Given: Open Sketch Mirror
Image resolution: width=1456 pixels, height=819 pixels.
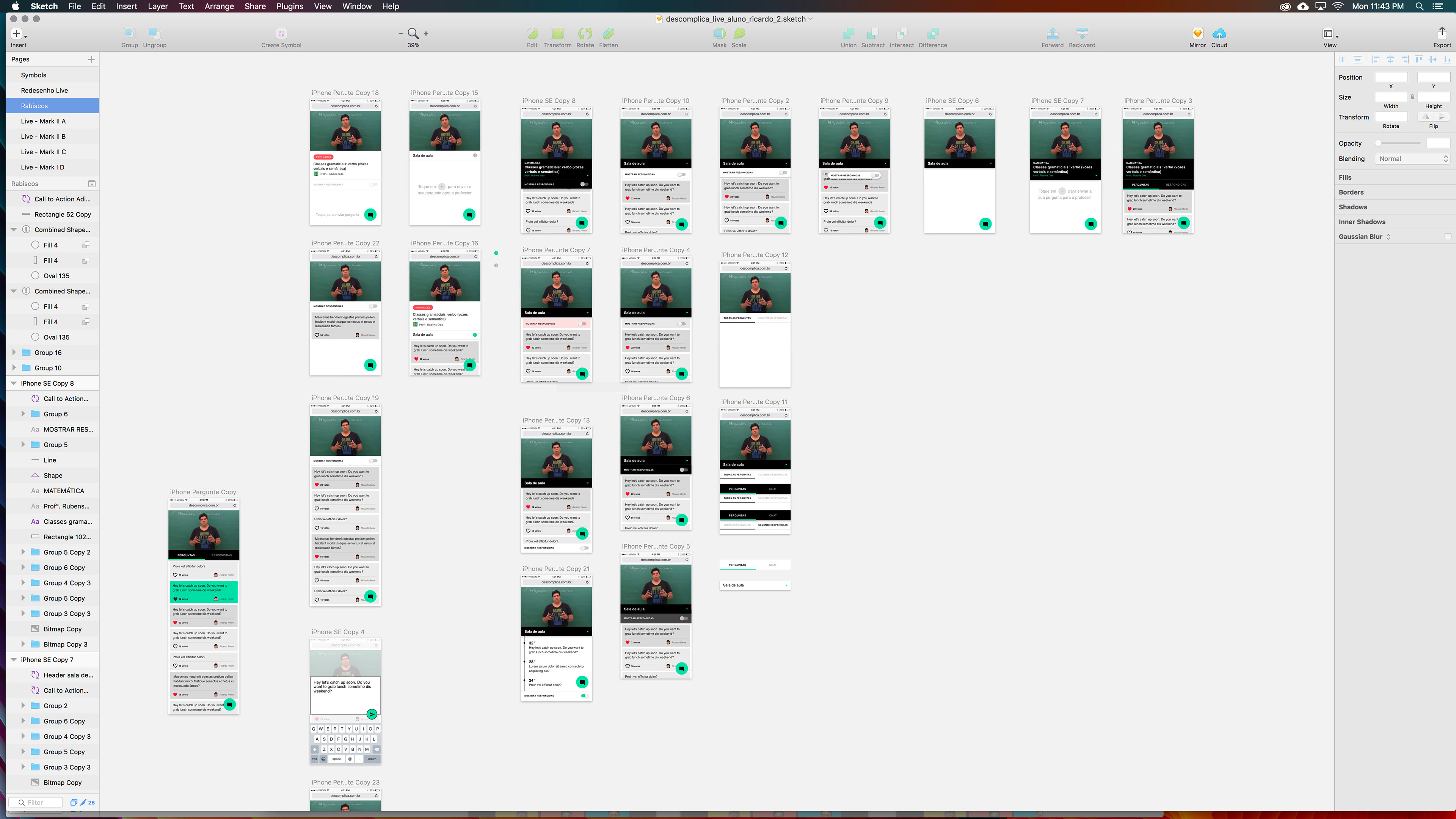Looking at the screenshot, I should 1197,33.
